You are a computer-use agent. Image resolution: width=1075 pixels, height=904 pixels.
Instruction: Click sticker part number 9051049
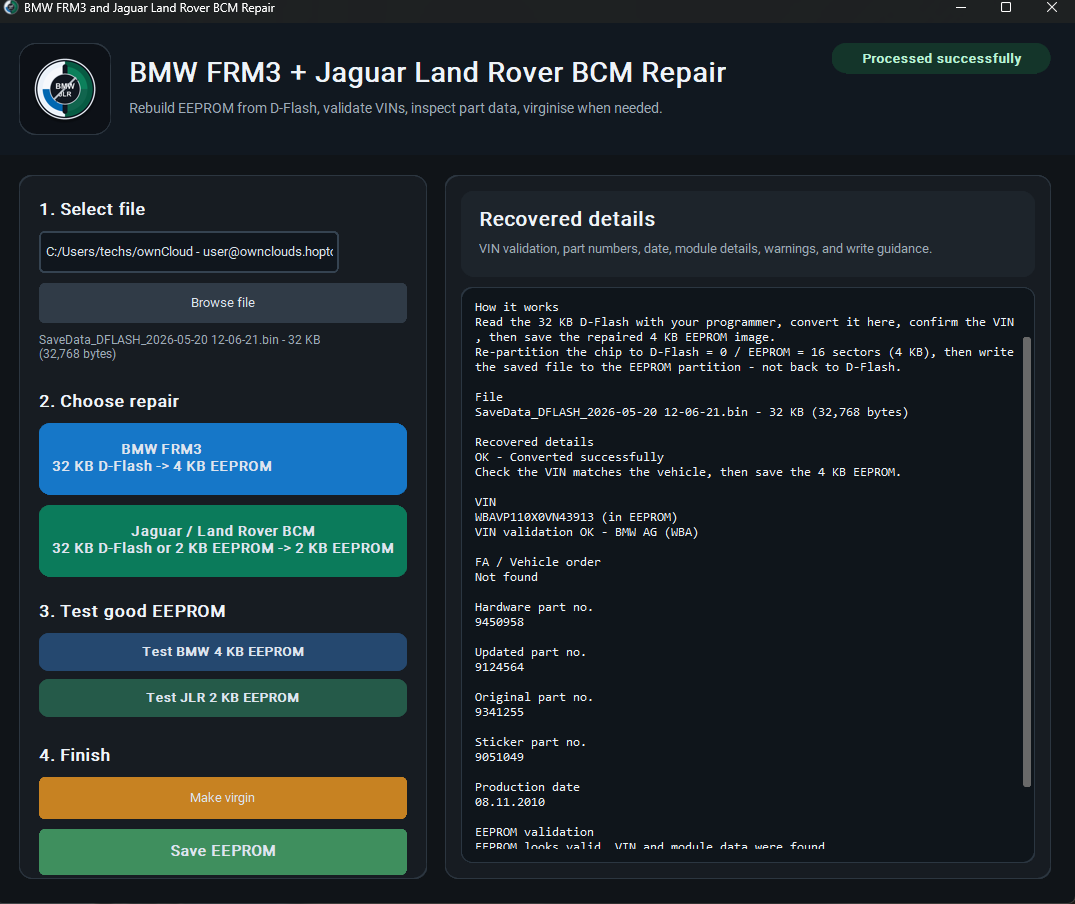pyautogui.click(x=499, y=757)
